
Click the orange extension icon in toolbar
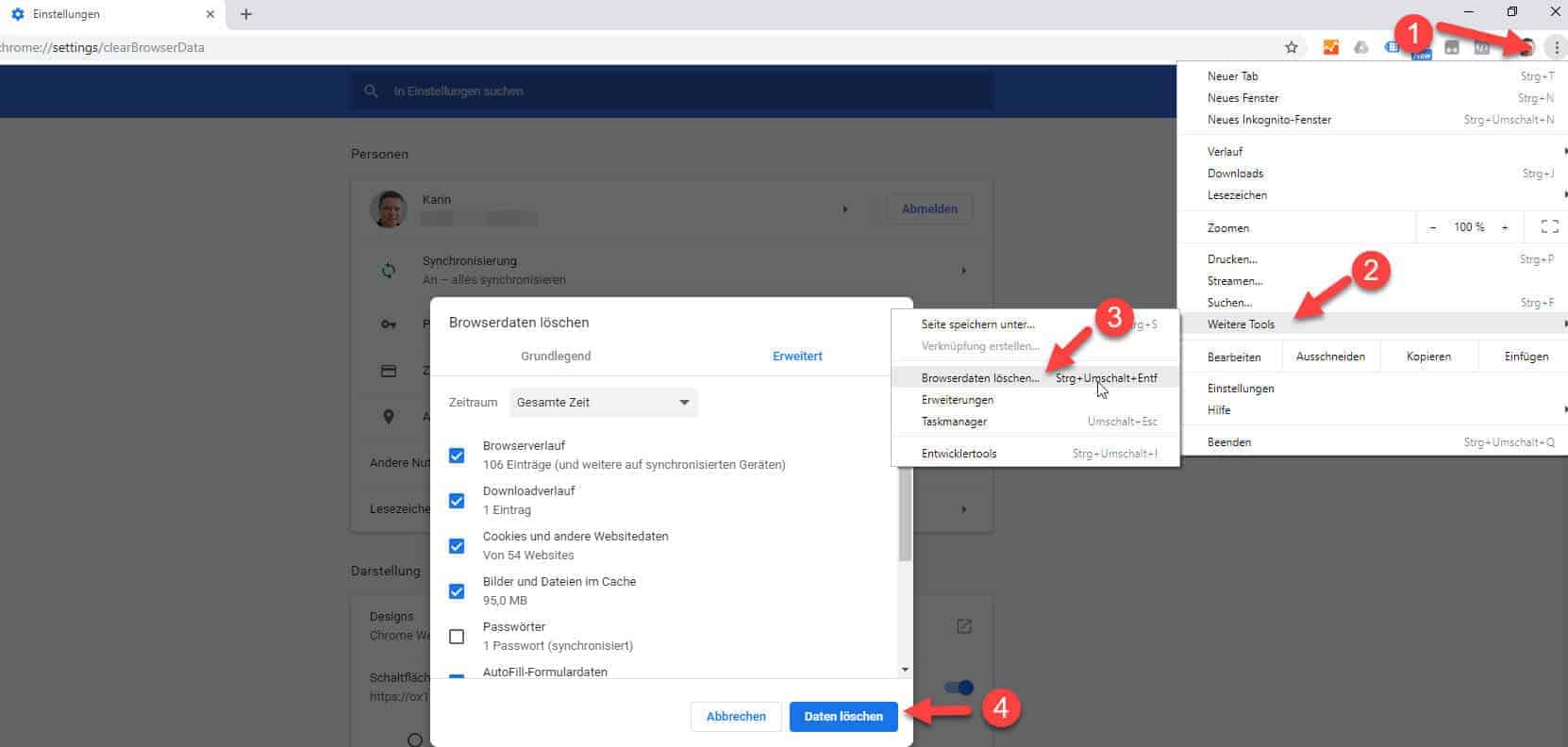(1331, 47)
